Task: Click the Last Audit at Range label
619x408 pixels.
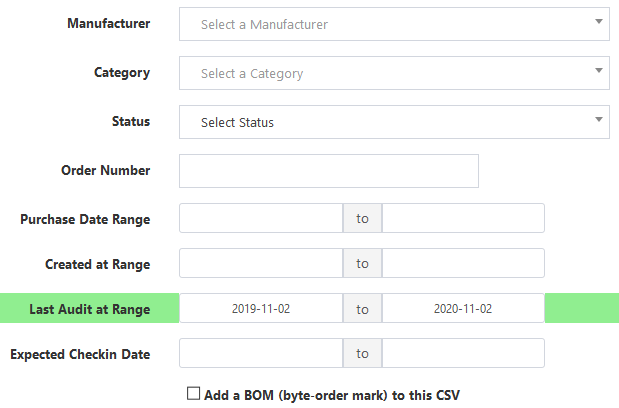Action: pos(90,309)
